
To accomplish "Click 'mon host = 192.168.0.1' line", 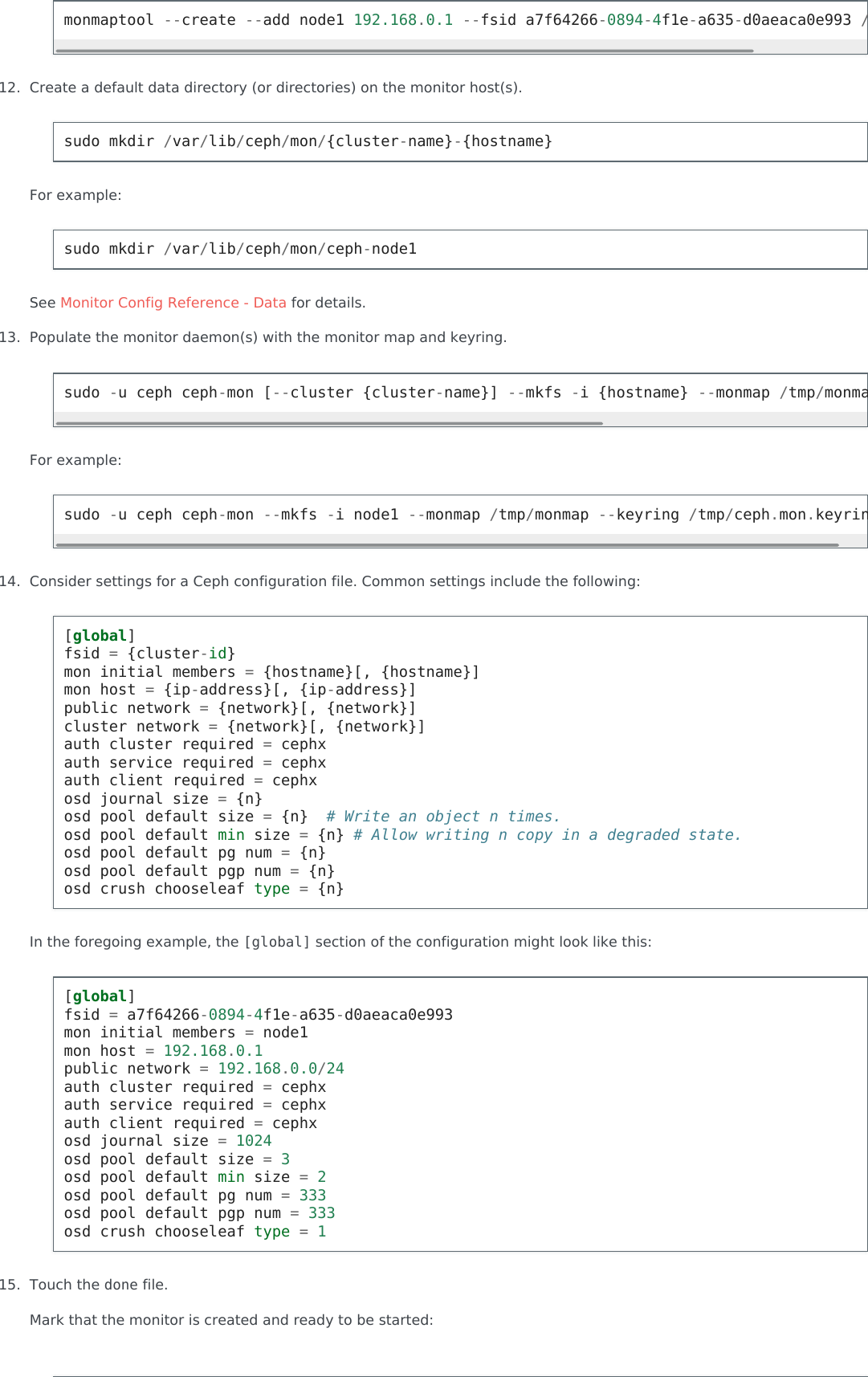I will pyautogui.click(x=163, y=1051).
